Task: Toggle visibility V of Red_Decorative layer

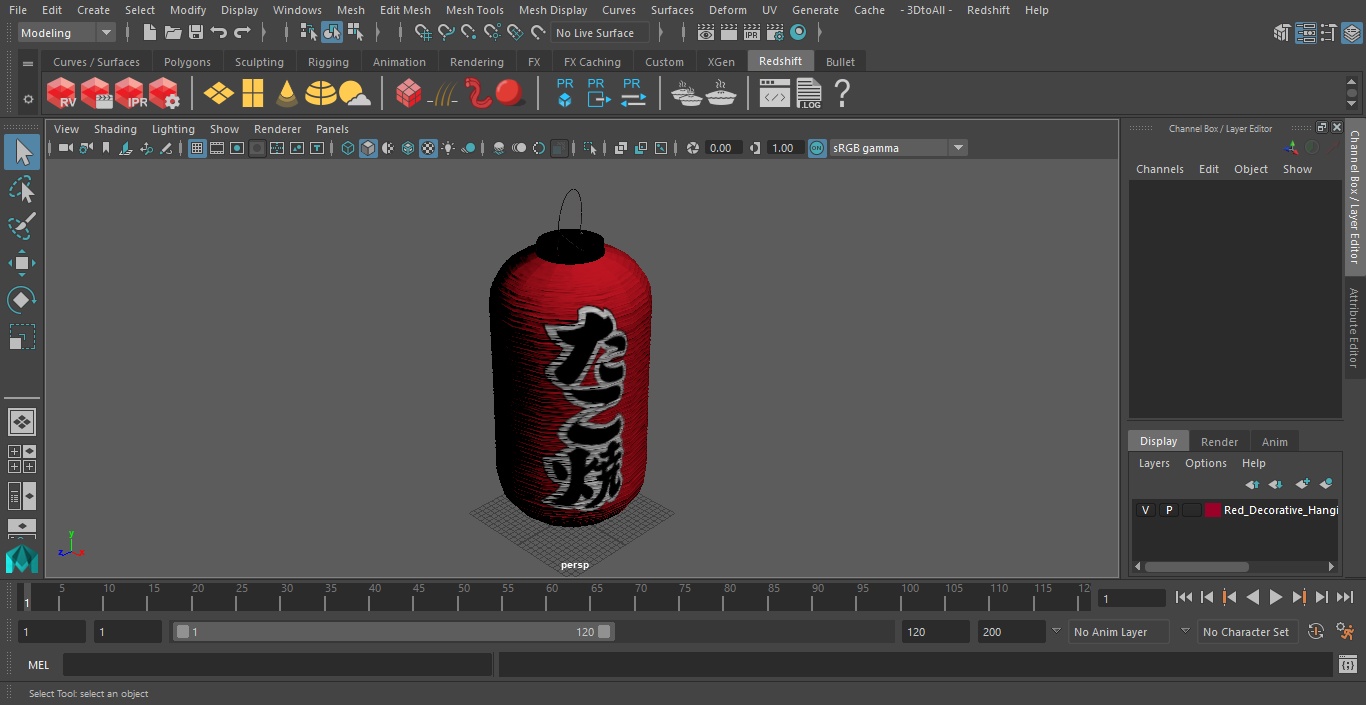Action: pos(1145,510)
